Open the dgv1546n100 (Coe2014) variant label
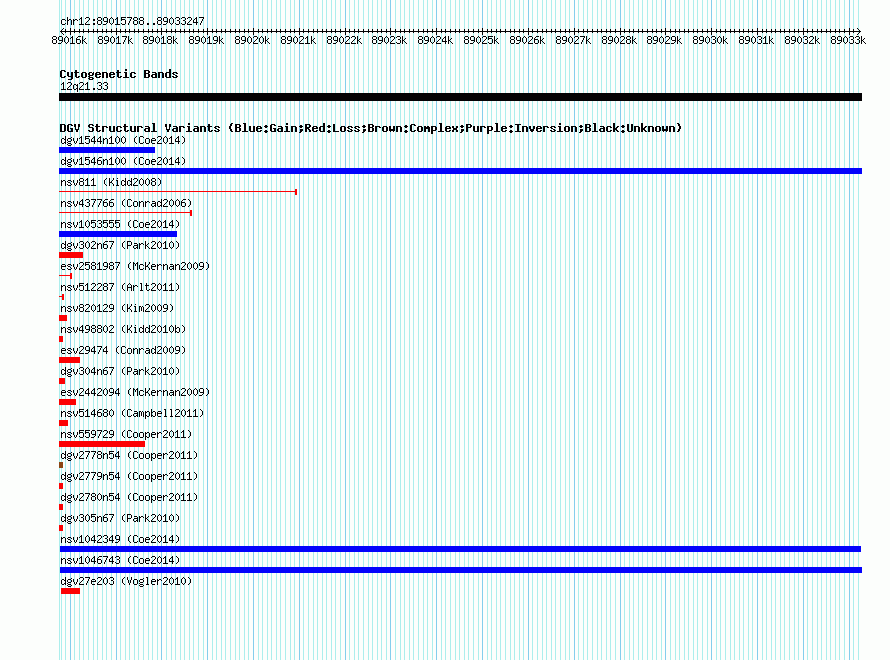890x660 pixels. tap(123, 161)
